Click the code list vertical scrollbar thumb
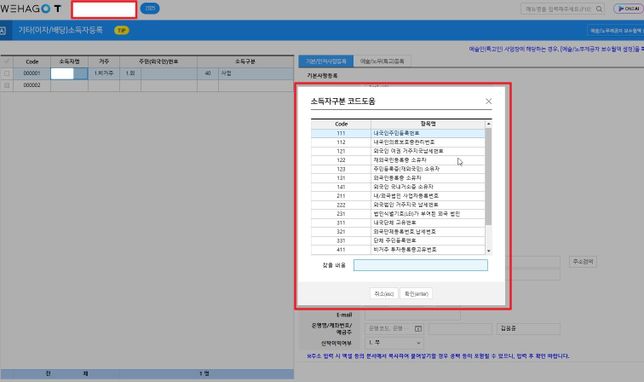This screenshot has width=644, height=382. [x=488, y=176]
